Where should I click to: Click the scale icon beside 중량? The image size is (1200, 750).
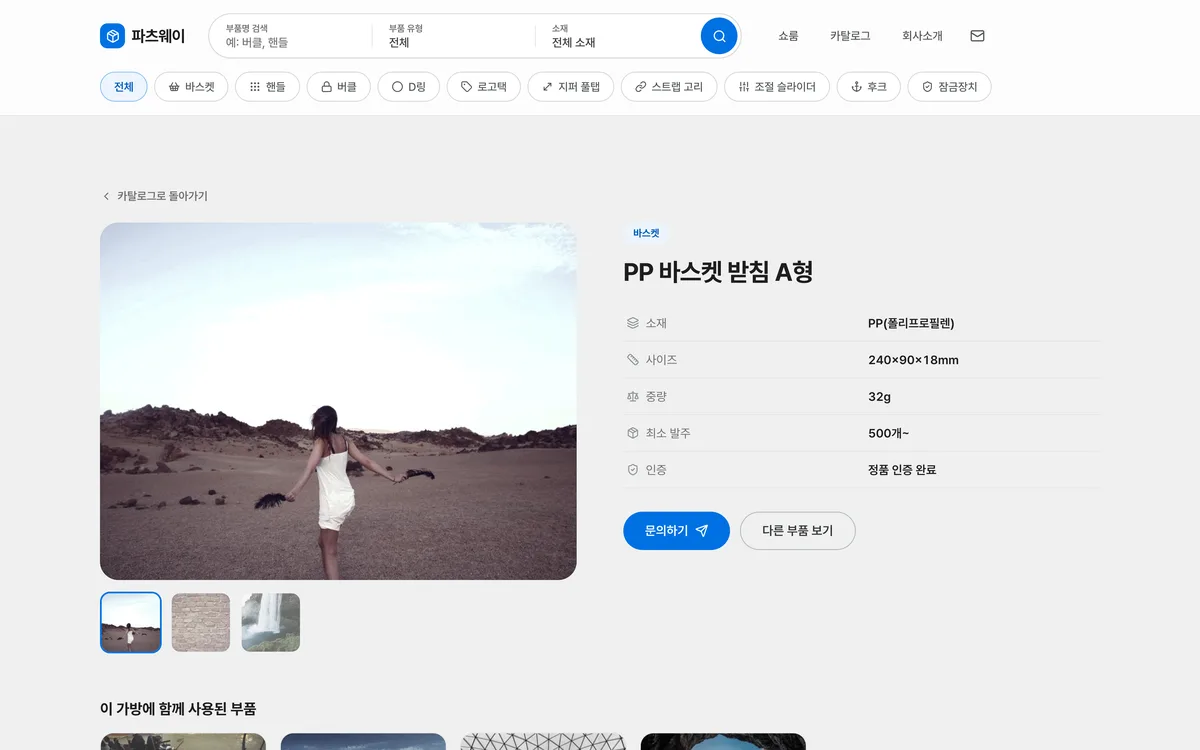coord(632,396)
